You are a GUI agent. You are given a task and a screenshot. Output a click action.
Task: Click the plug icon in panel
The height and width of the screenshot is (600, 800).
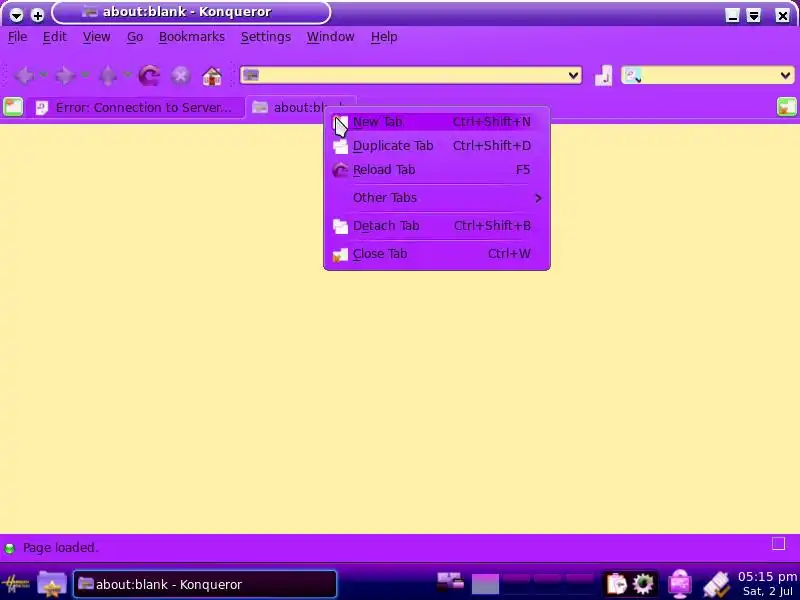[716, 584]
